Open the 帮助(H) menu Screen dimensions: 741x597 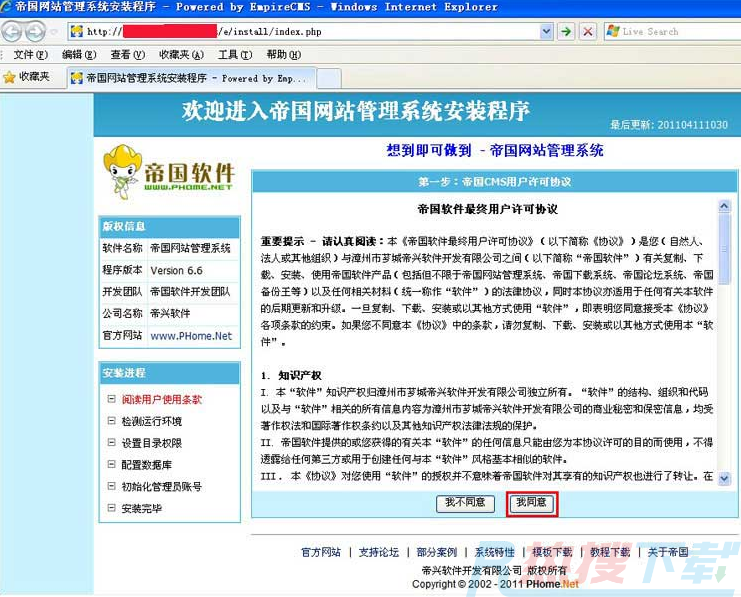(x=284, y=55)
